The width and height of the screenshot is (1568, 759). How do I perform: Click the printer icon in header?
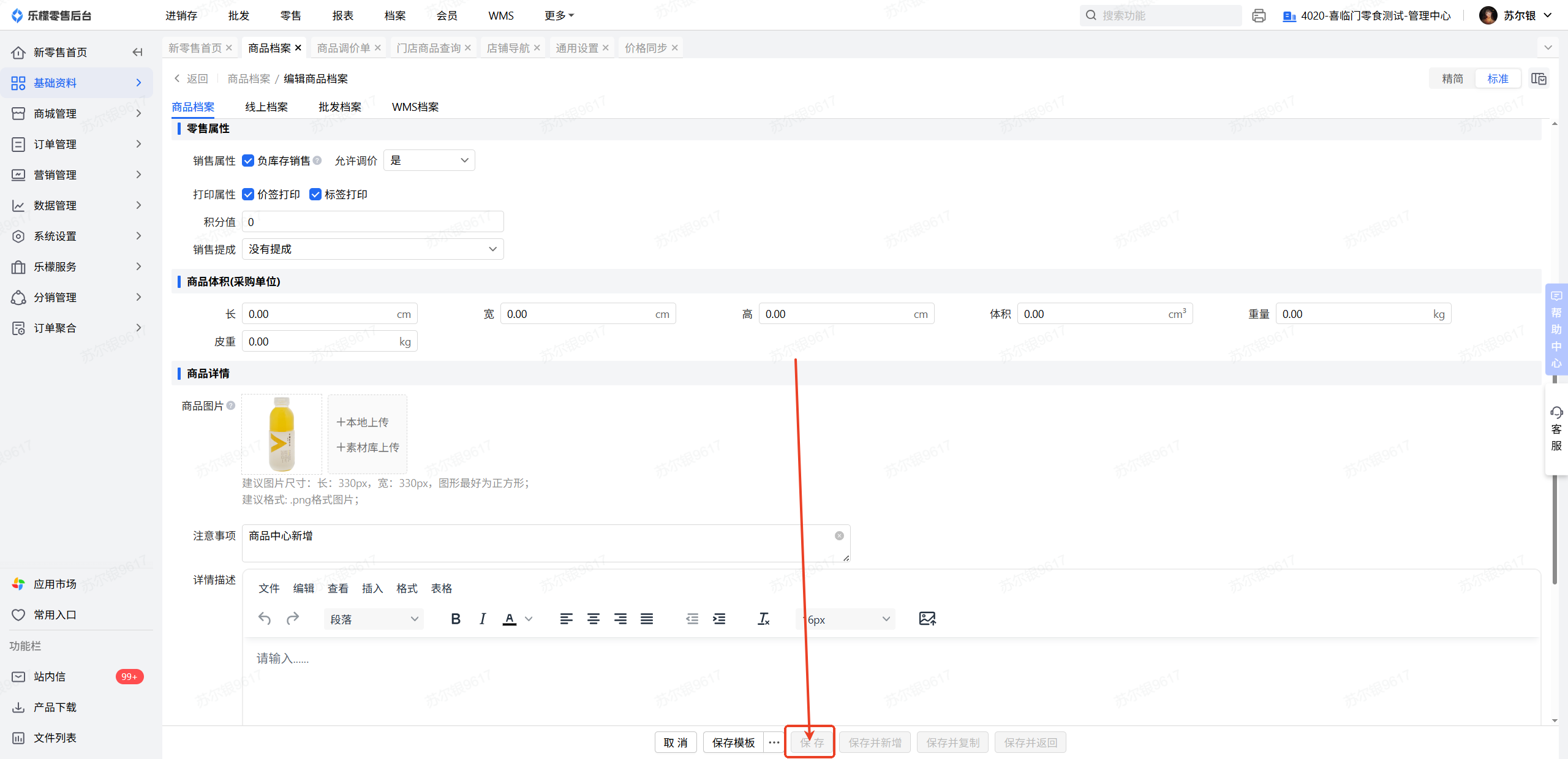pos(1259,15)
